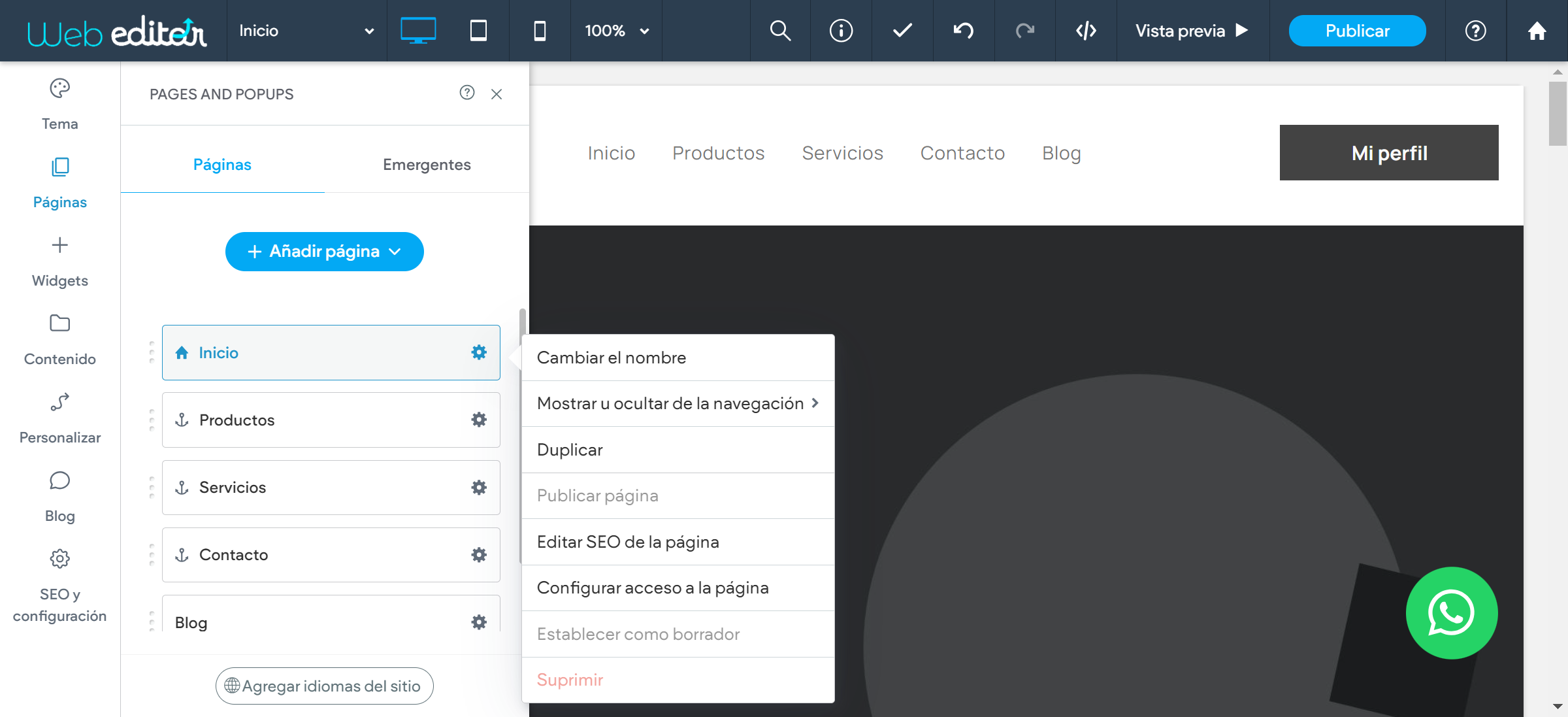Click the Pages and Popups help icon

click(x=467, y=93)
